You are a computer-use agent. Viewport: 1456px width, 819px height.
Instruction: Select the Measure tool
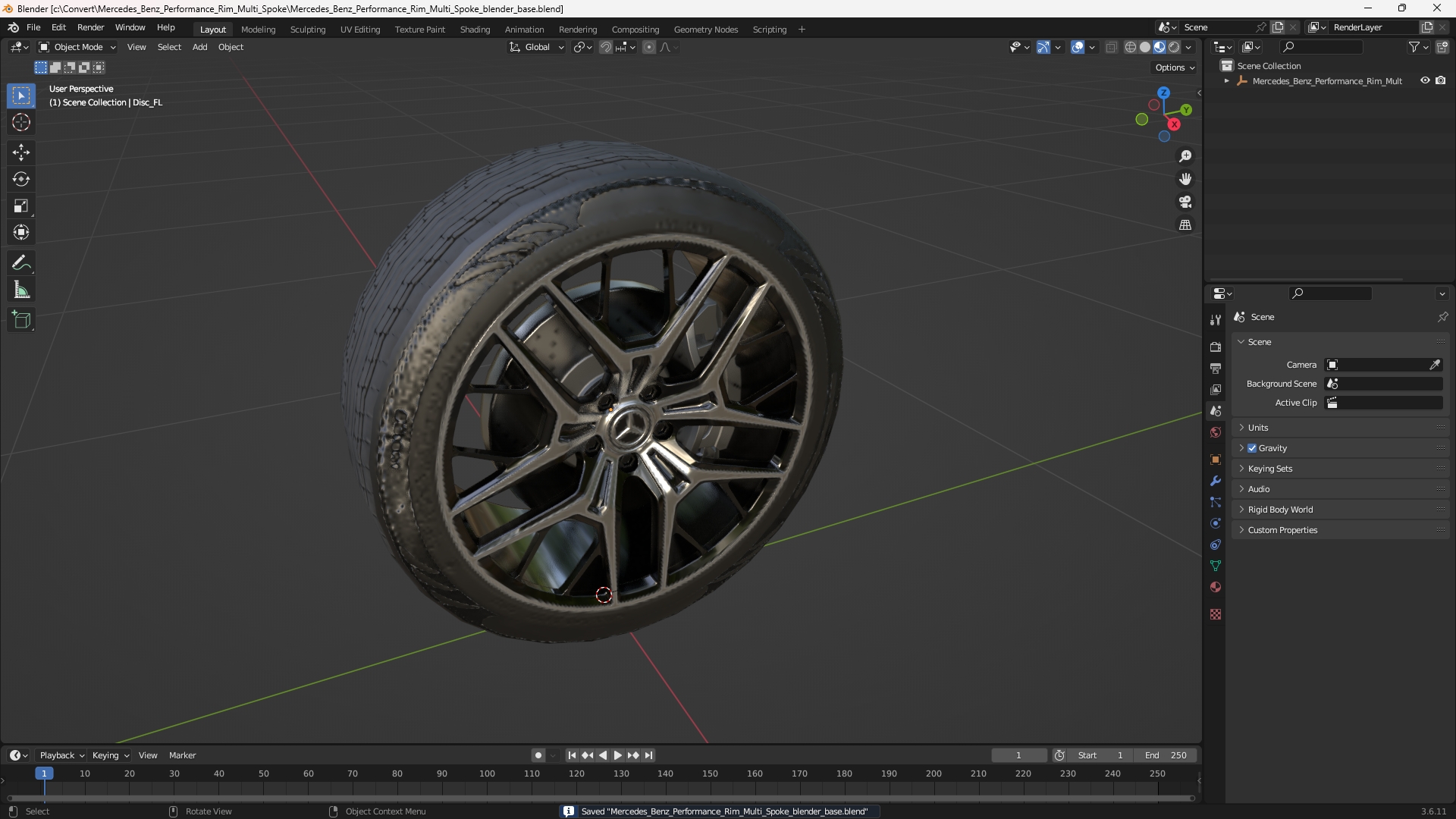[21, 290]
